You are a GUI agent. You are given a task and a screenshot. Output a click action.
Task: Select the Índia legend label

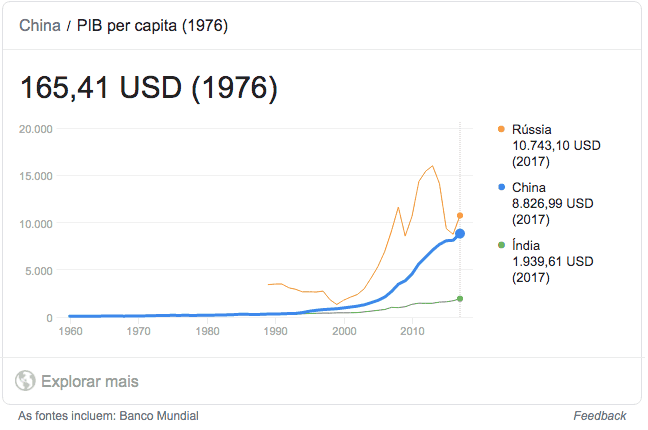tap(528, 245)
